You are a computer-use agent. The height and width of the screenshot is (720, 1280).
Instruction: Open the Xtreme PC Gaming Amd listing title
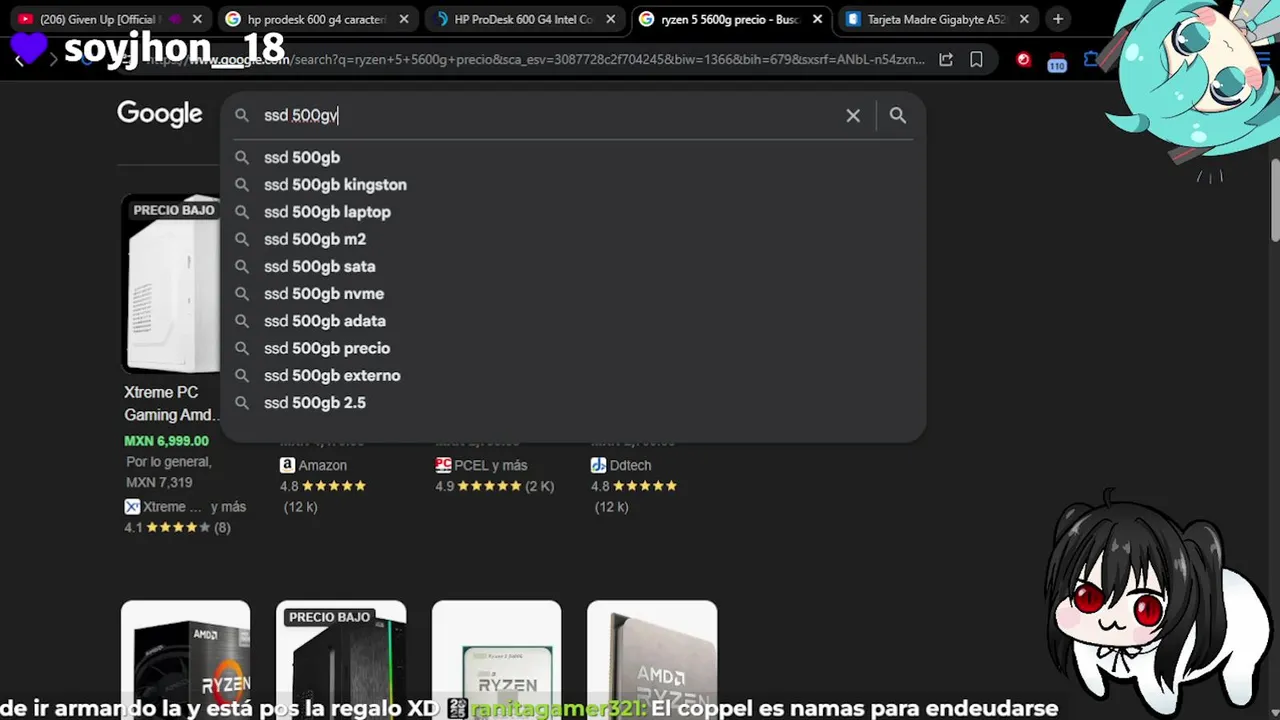[x=169, y=404]
